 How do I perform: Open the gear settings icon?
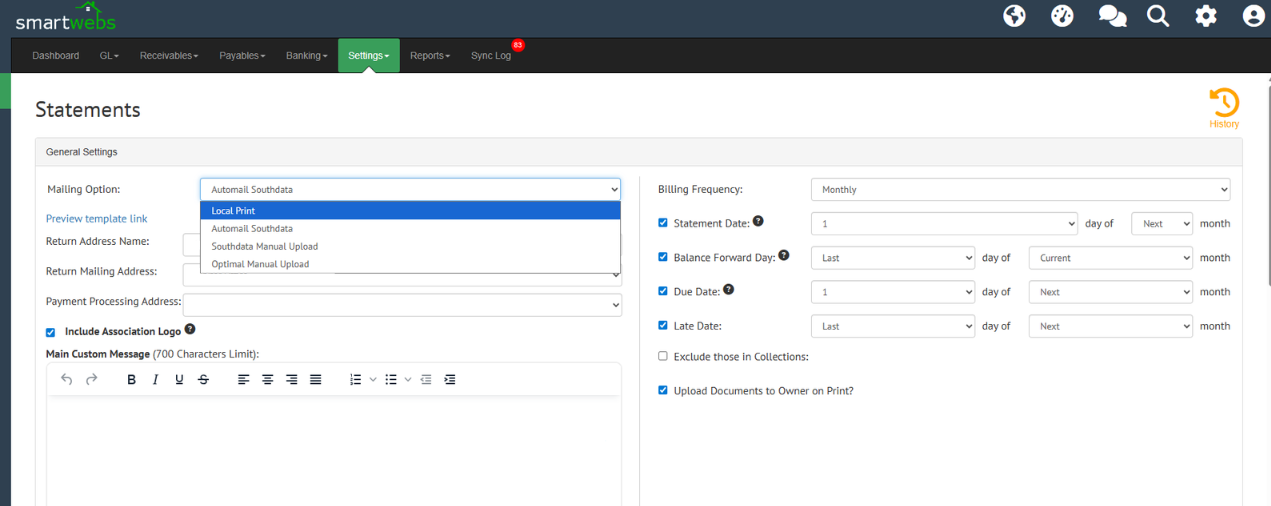click(1206, 16)
